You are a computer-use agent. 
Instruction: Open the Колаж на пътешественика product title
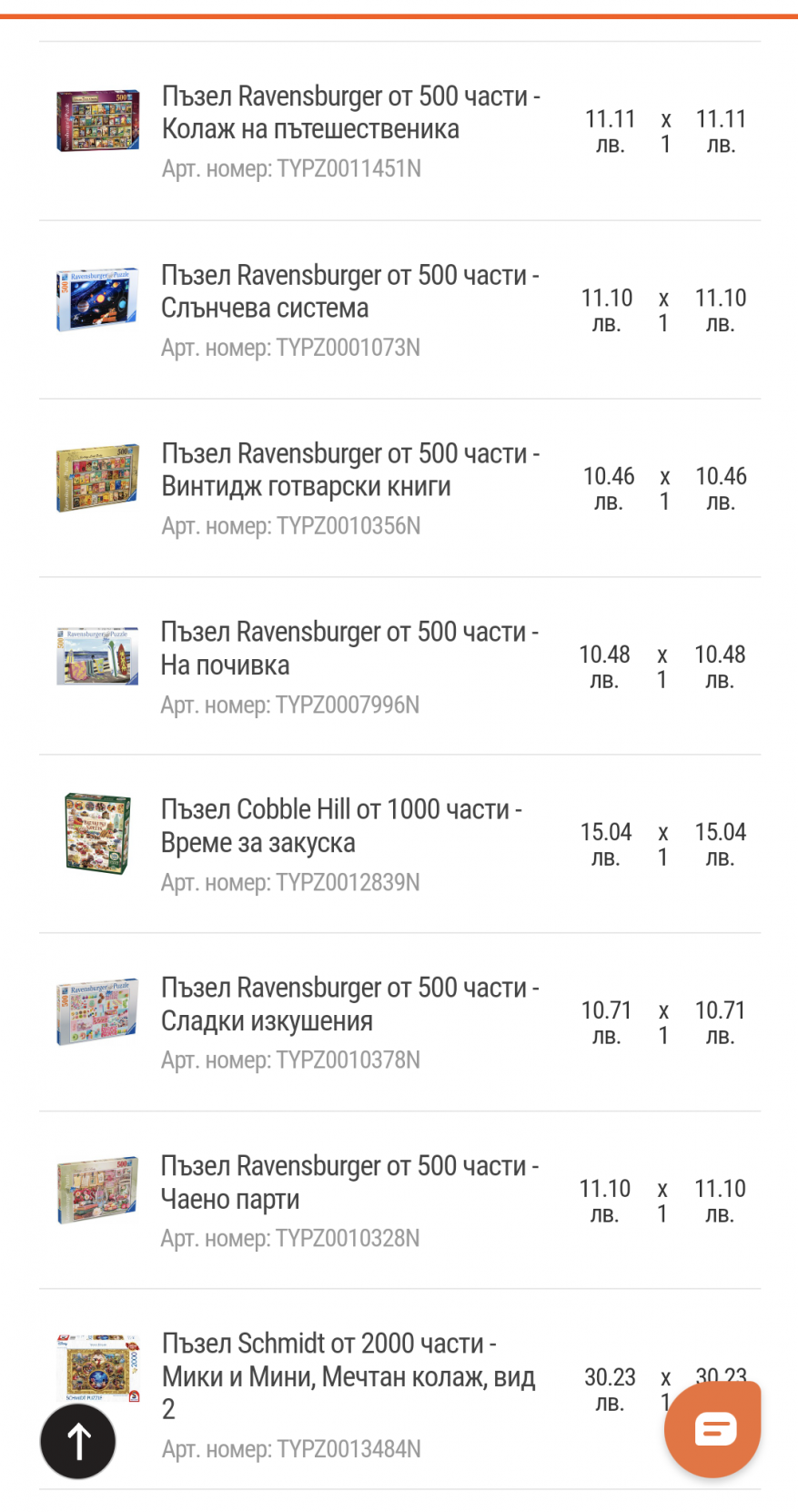350,112
